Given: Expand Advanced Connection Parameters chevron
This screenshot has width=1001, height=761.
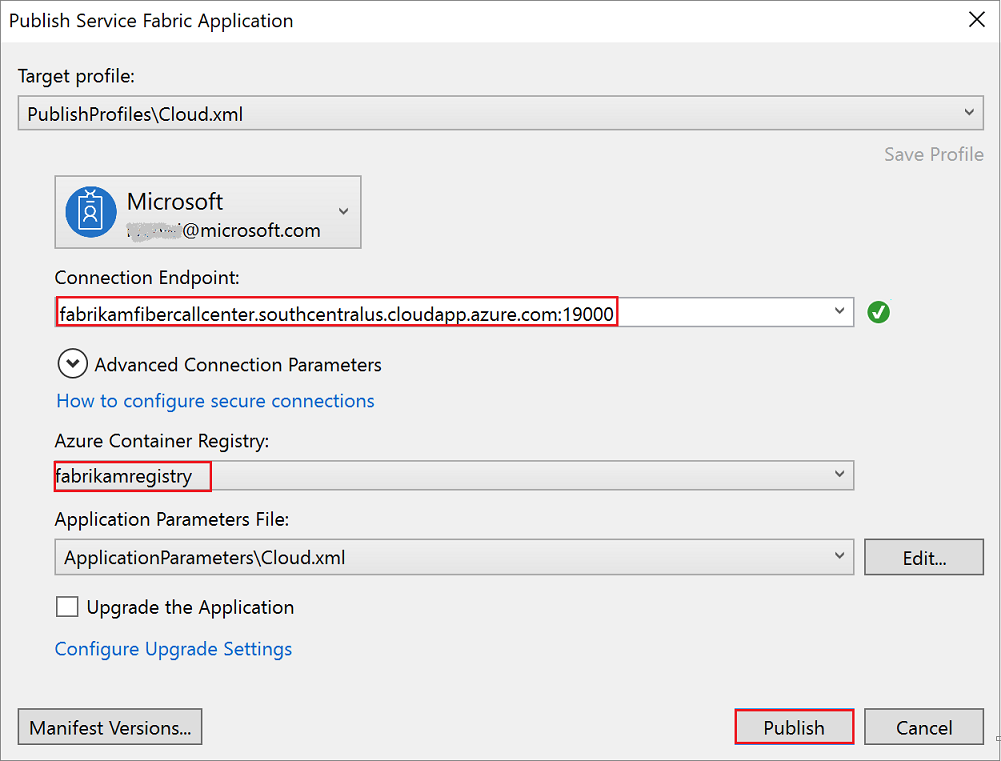Looking at the screenshot, I should click(x=73, y=364).
